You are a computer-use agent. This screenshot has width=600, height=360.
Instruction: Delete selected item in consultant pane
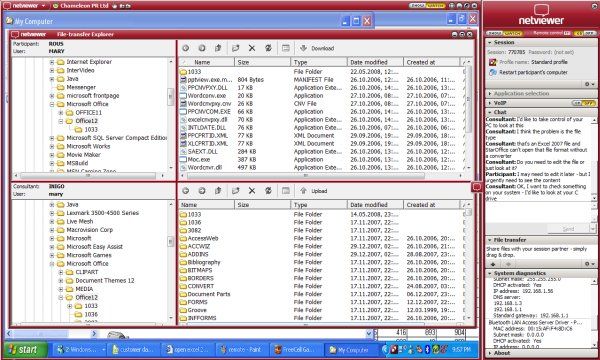coord(252,191)
